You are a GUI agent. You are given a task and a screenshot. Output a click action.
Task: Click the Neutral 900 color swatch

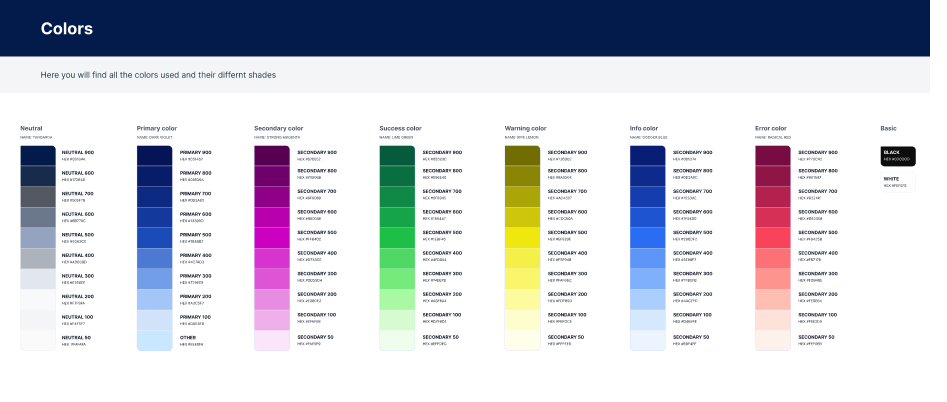coord(38,155)
